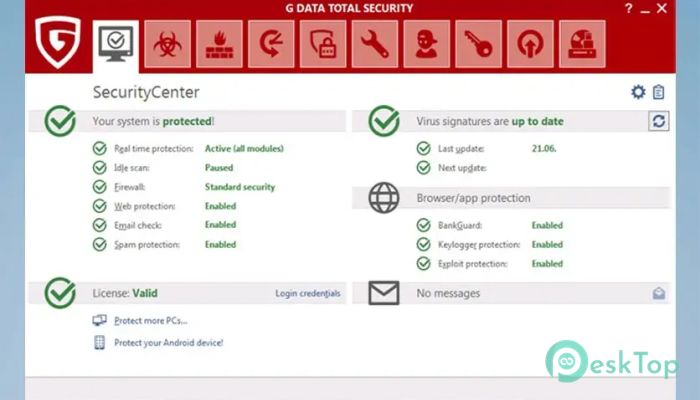The image size is (700, 400).
Task: Click Protect your Android device link
Action: point(169,343)
